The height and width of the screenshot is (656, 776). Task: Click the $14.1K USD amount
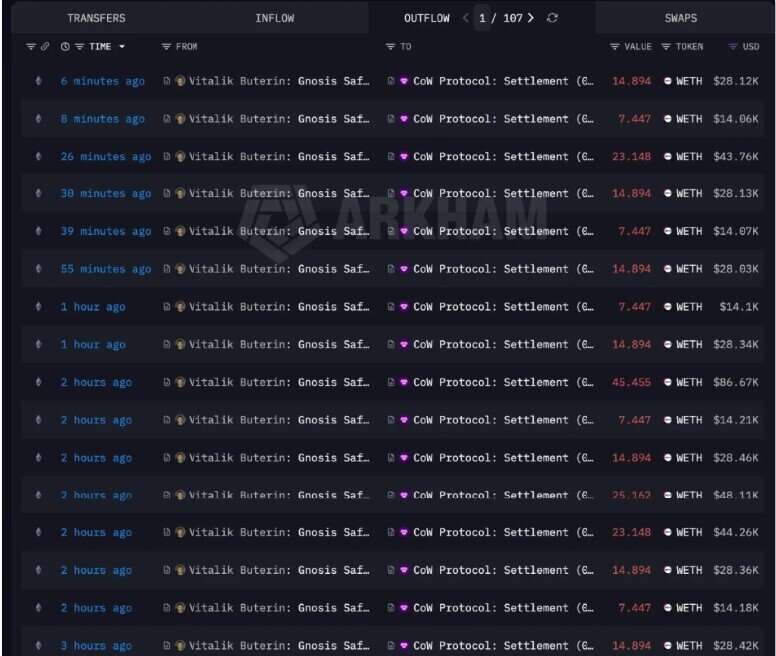(x=739, y=307)
